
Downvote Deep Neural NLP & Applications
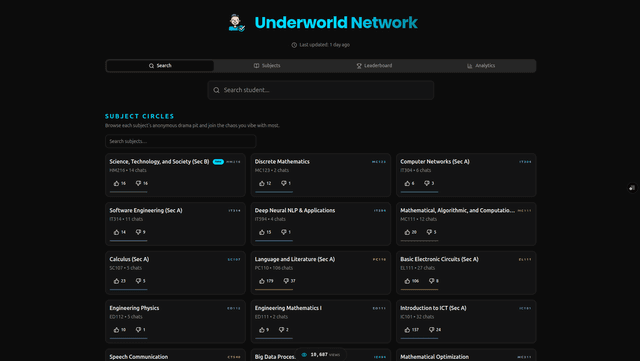(x=286, y=232)
